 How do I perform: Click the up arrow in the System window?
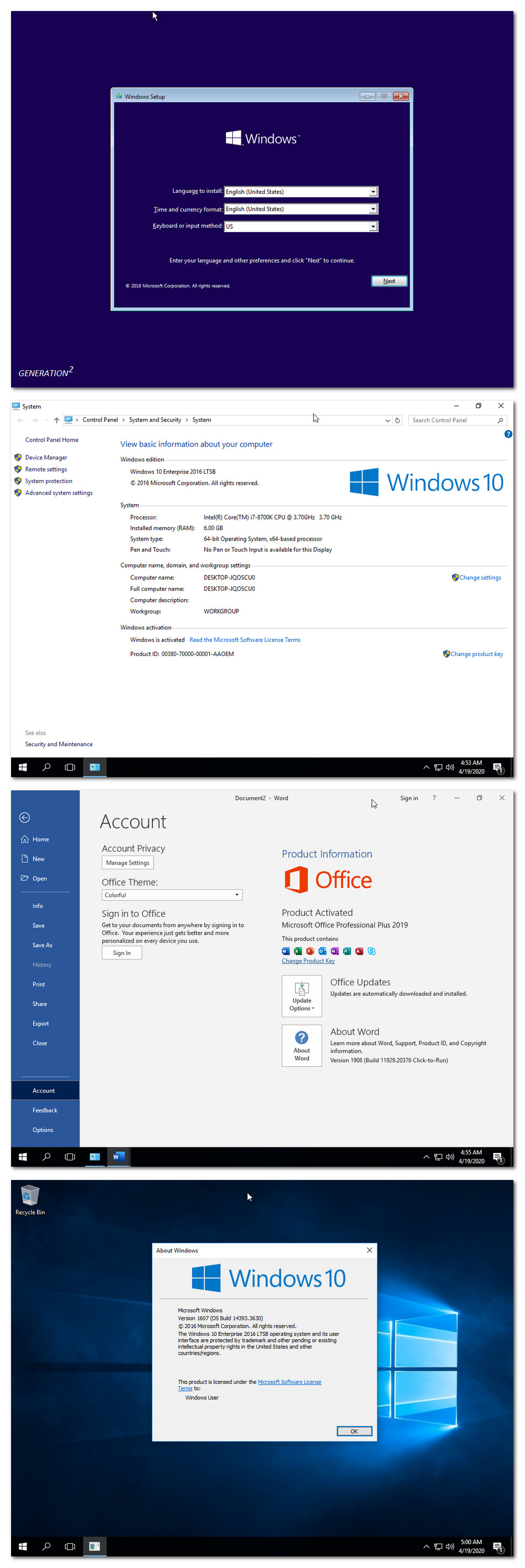click(x=56, y=420)
